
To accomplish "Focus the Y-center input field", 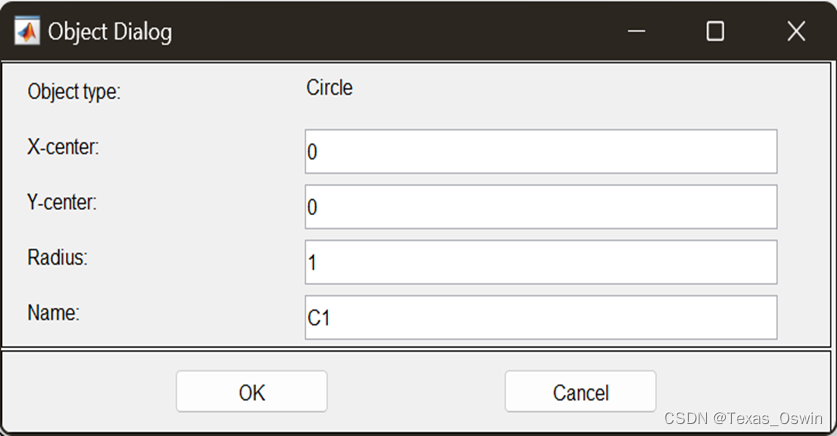I will [540, 207].
